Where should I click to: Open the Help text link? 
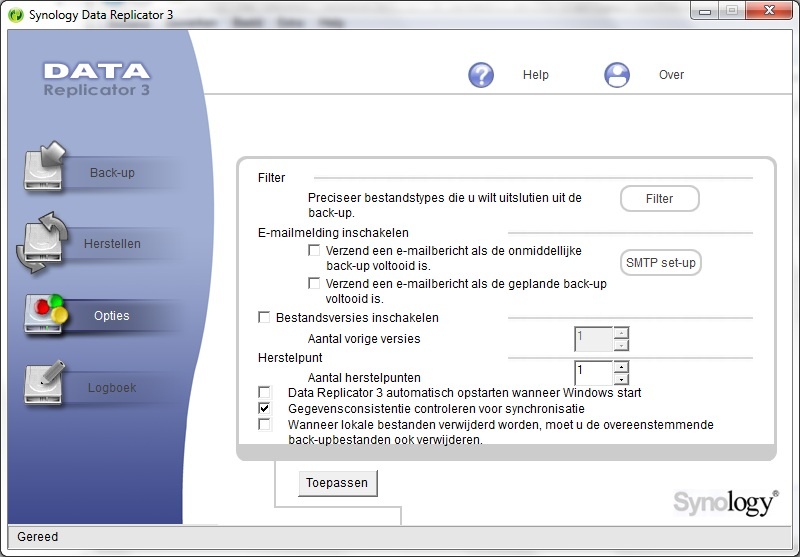point(536,75)
